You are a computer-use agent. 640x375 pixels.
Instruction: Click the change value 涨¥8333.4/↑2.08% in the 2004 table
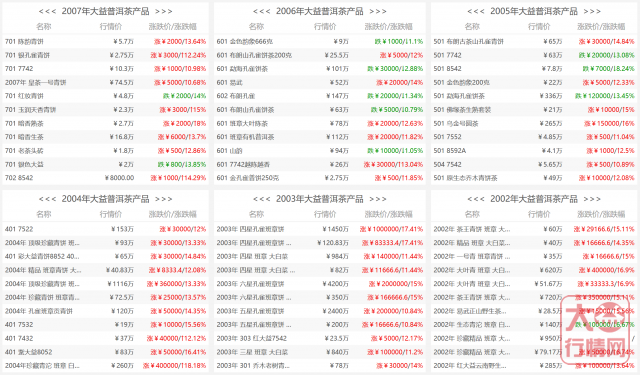point(178,270)
